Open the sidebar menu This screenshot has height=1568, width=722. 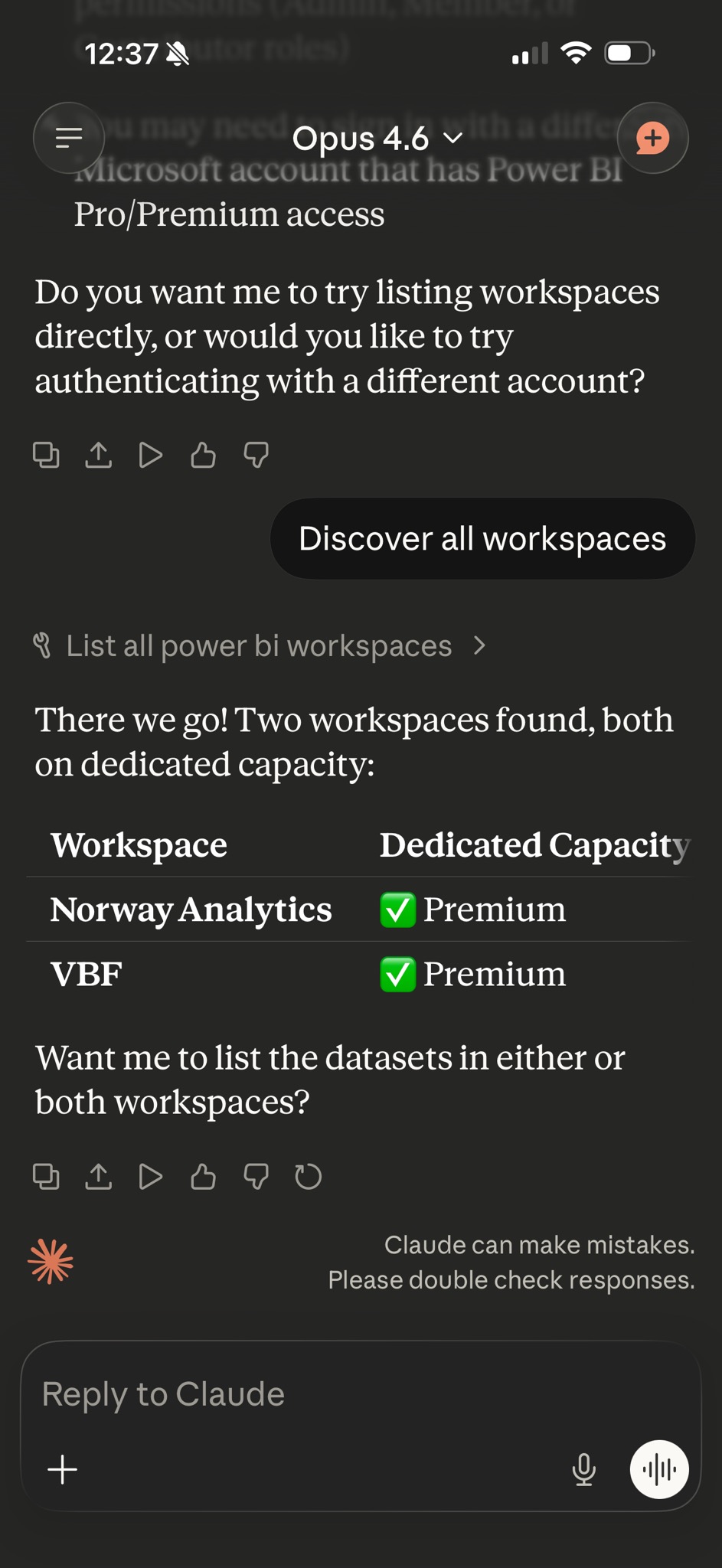68,138
